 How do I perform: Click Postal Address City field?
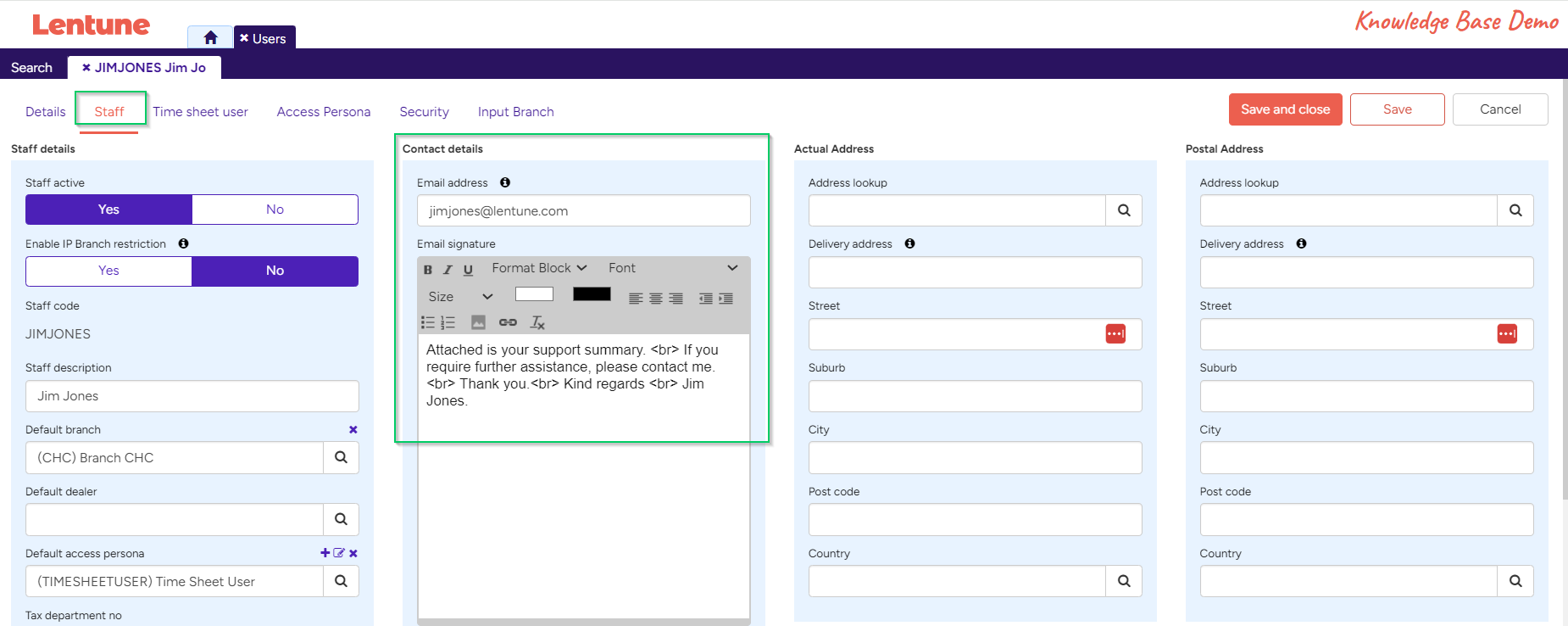point(1367,458)
